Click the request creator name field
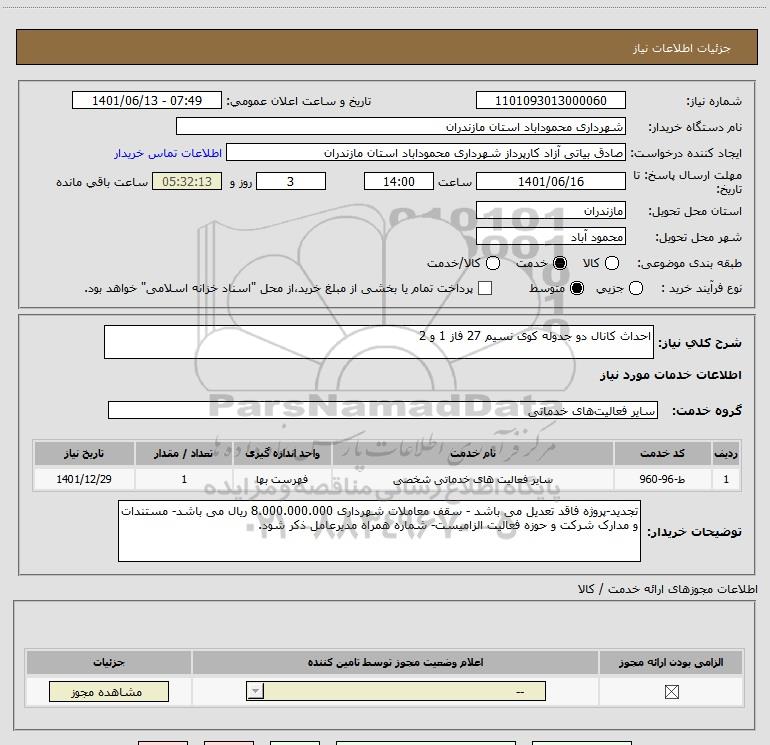 [426, 153]
